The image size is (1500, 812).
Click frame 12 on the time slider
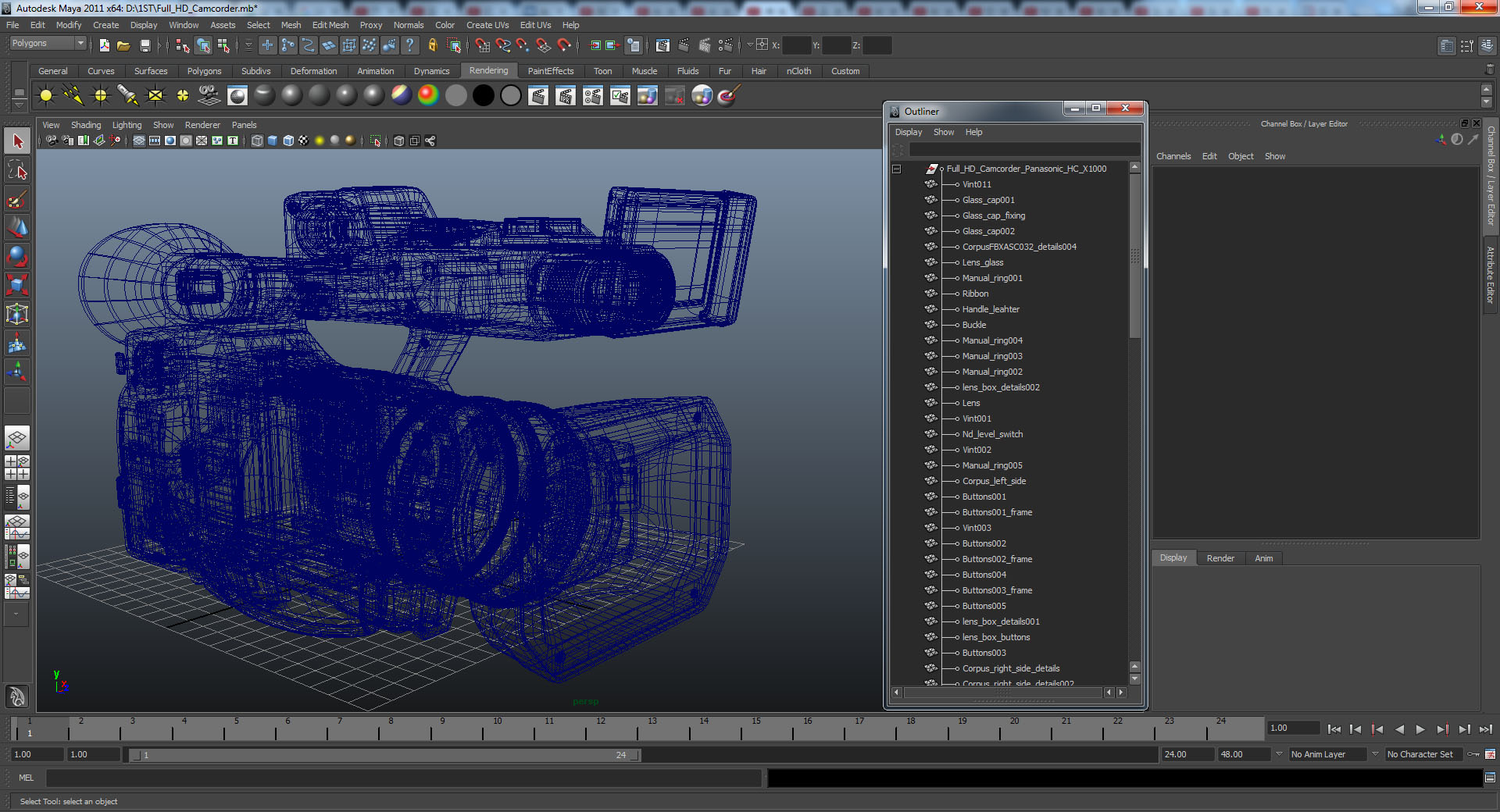pyautogui.click(x=600, y=728)
